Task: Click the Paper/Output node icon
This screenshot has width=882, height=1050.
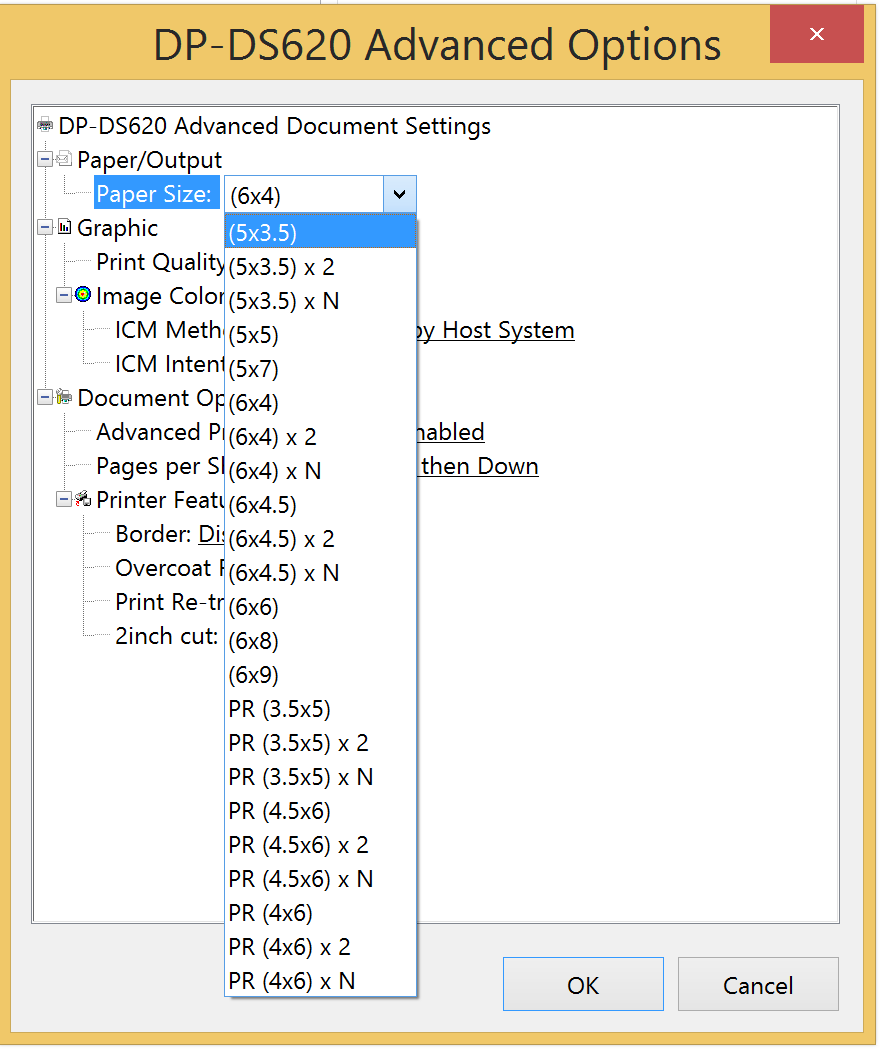Action: 64,159
